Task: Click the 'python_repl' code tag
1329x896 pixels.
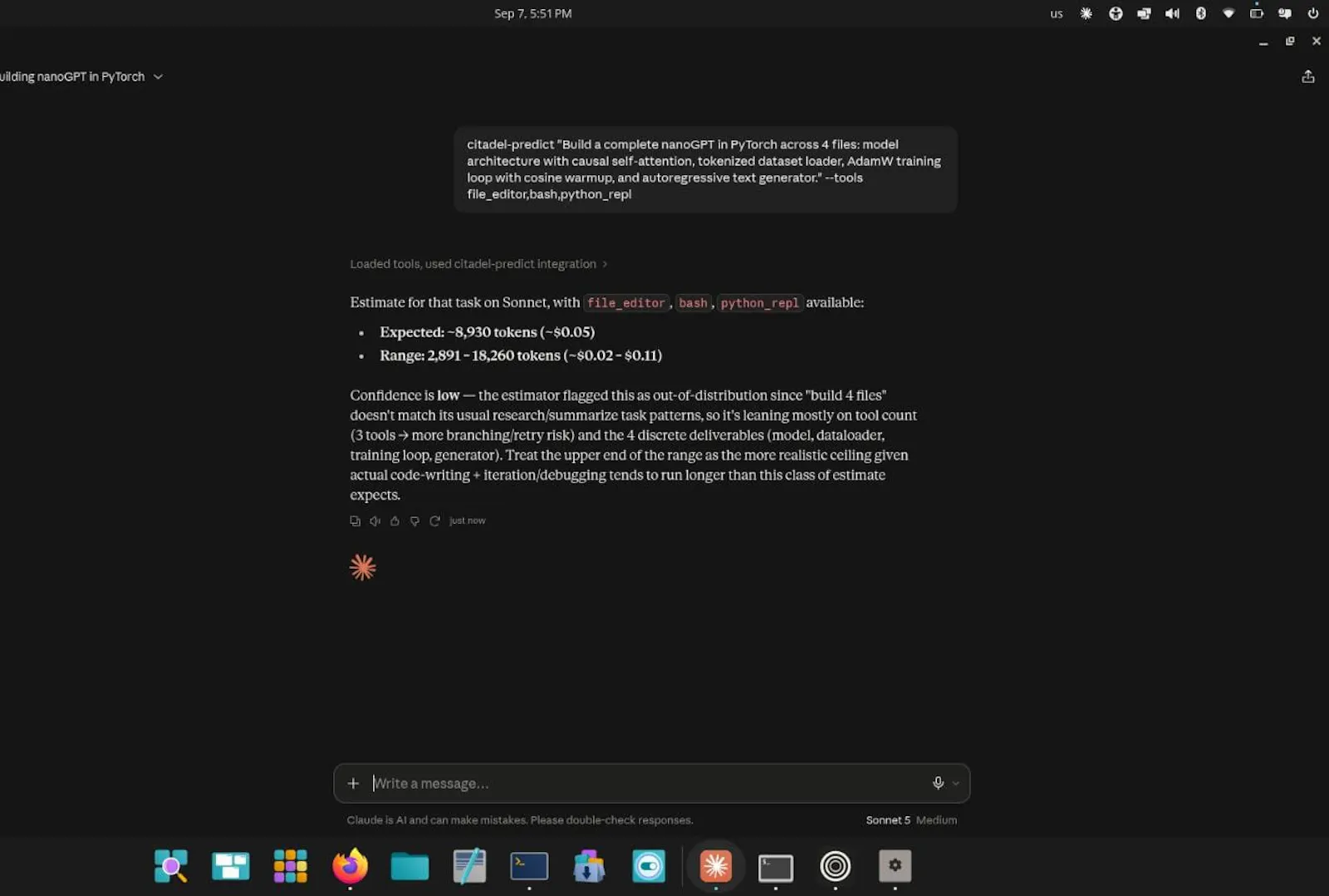Action: coord(760,303)
